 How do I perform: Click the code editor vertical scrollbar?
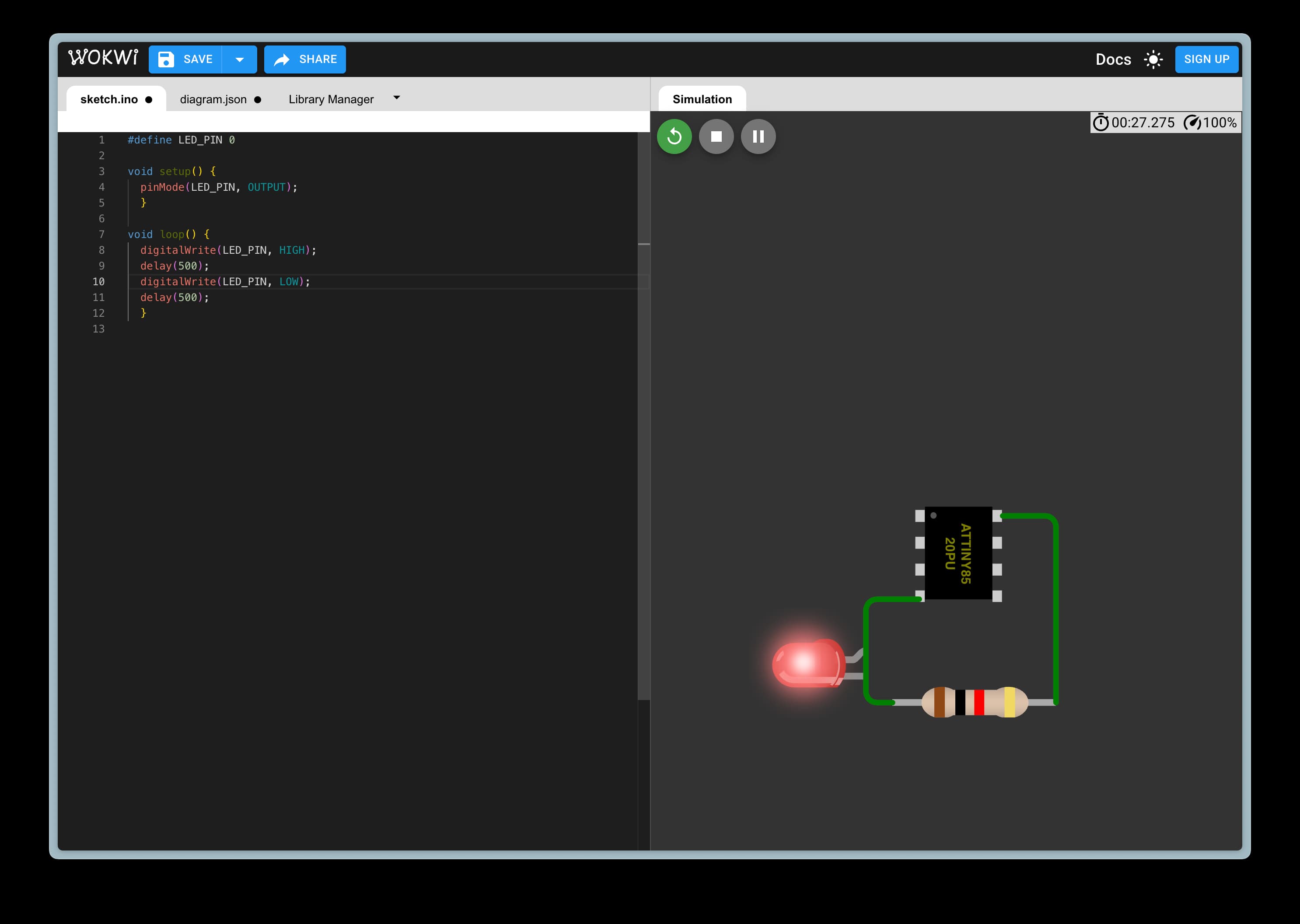tap(643, 415)
